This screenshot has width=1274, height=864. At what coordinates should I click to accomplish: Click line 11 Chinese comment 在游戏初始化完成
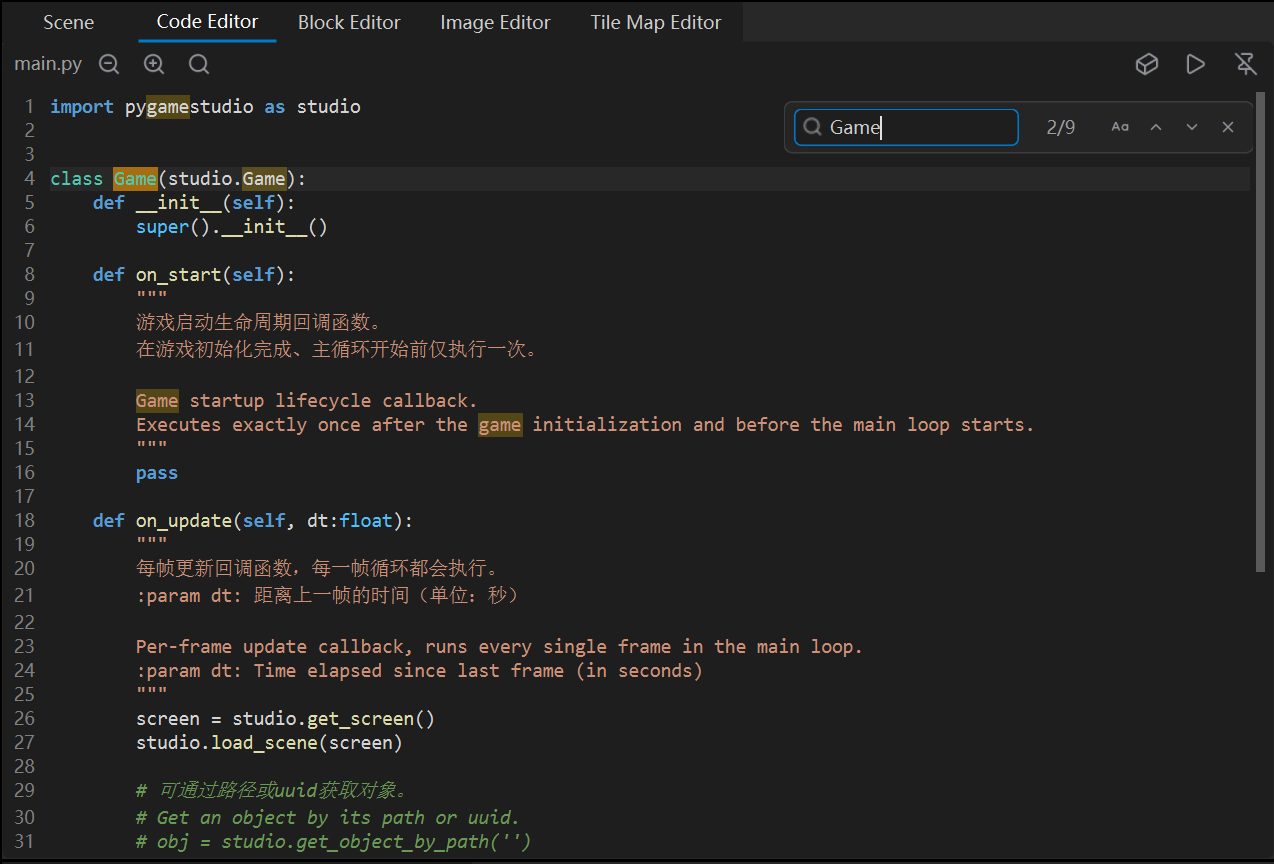click(x=337, y=349)
